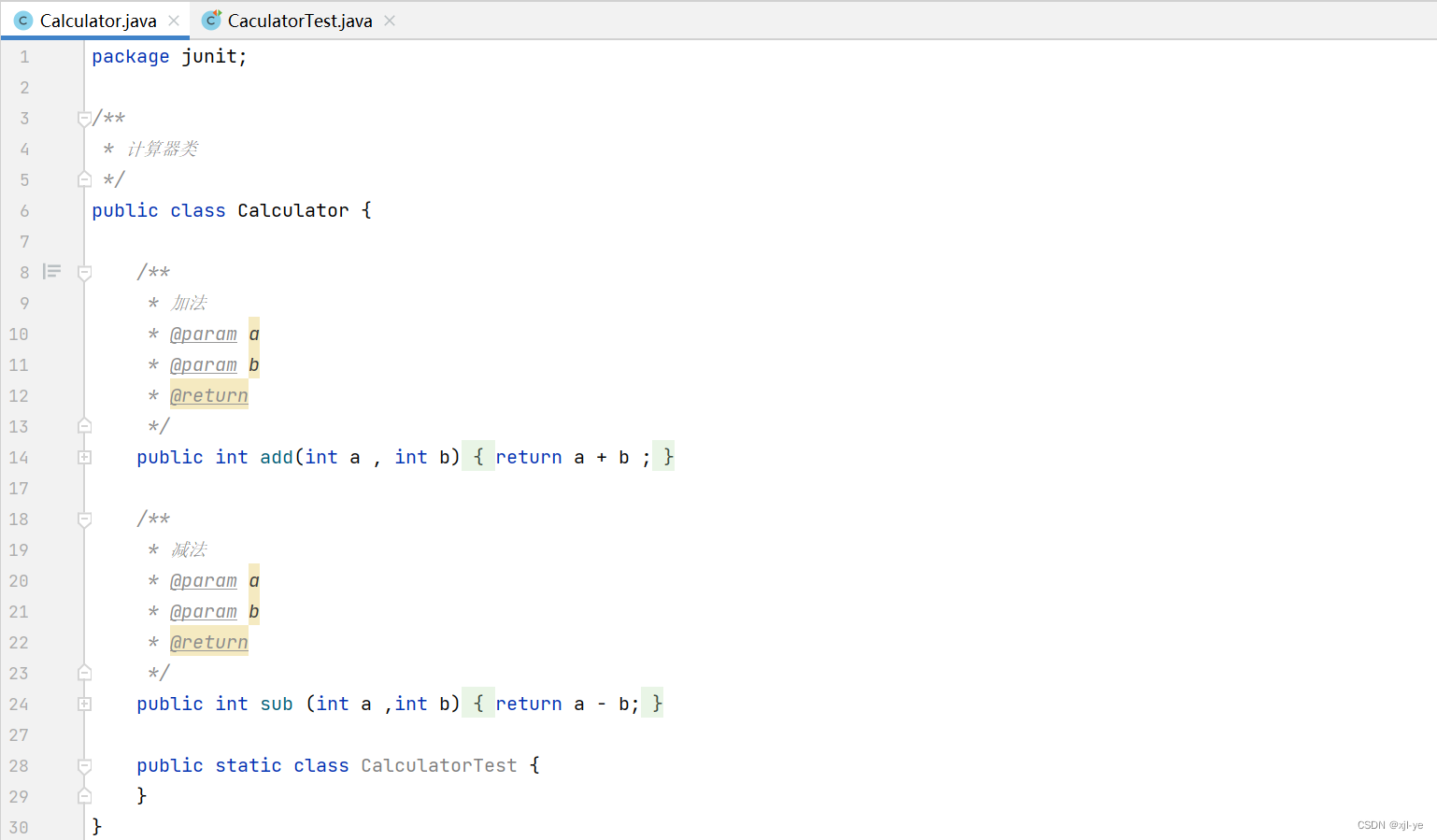The height and width of the screenshot is (840, 1437).
Task: Collapse the sub method Javadoc at line 18
Action: (x=84, y=520)
